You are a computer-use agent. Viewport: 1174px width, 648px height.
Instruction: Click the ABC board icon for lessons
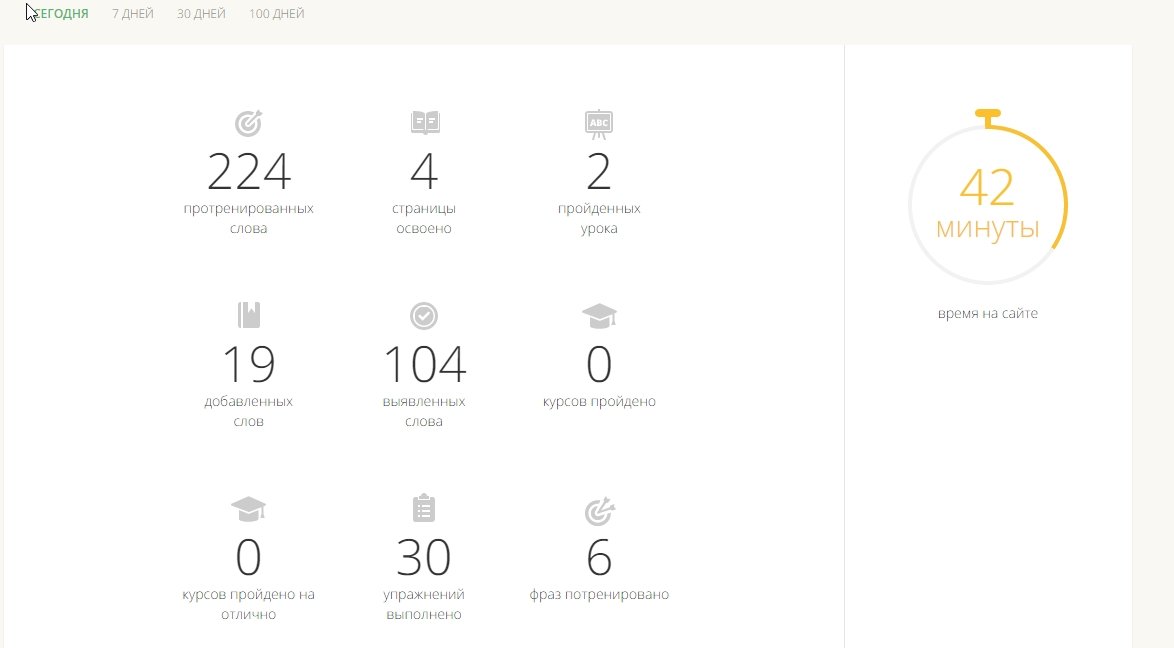click(598, 123)
